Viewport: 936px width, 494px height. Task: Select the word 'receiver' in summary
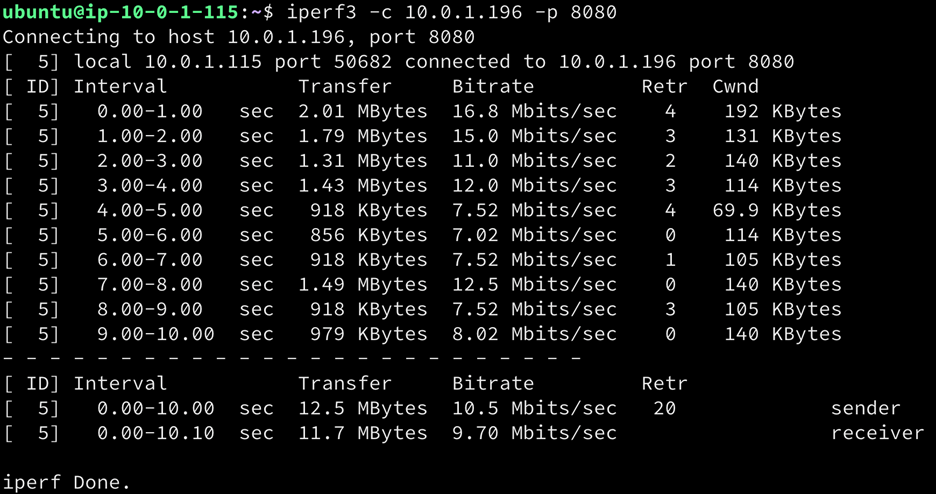877,433
